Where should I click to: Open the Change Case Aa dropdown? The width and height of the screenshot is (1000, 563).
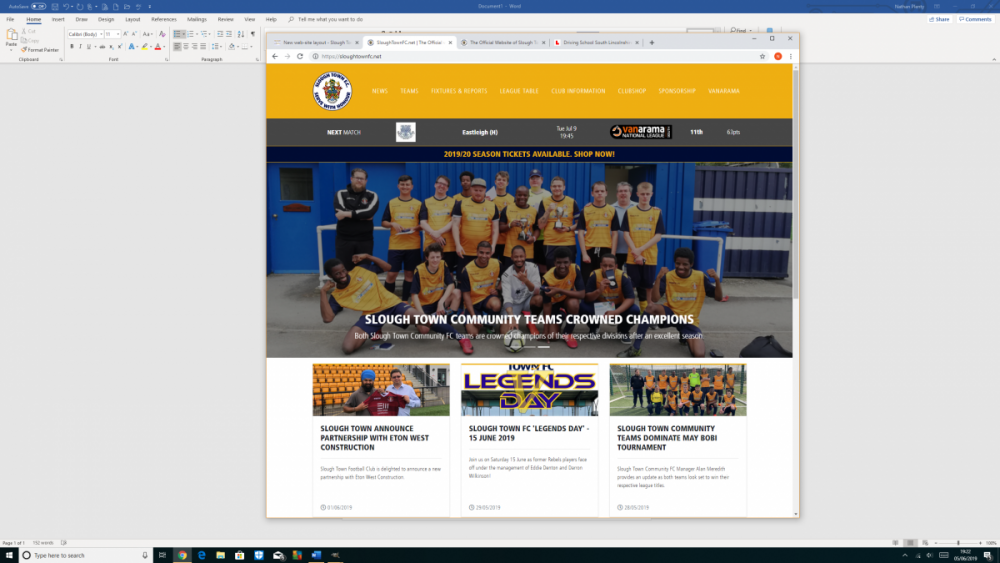click(147, 34)
